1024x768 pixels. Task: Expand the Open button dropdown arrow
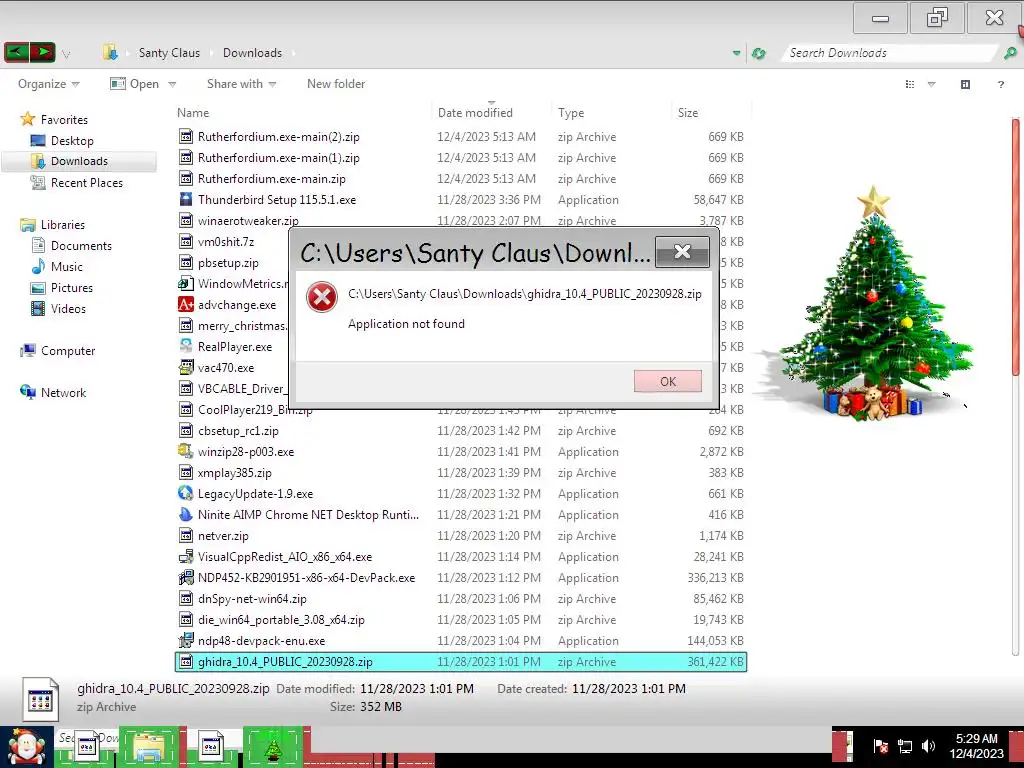click(172, 84)
